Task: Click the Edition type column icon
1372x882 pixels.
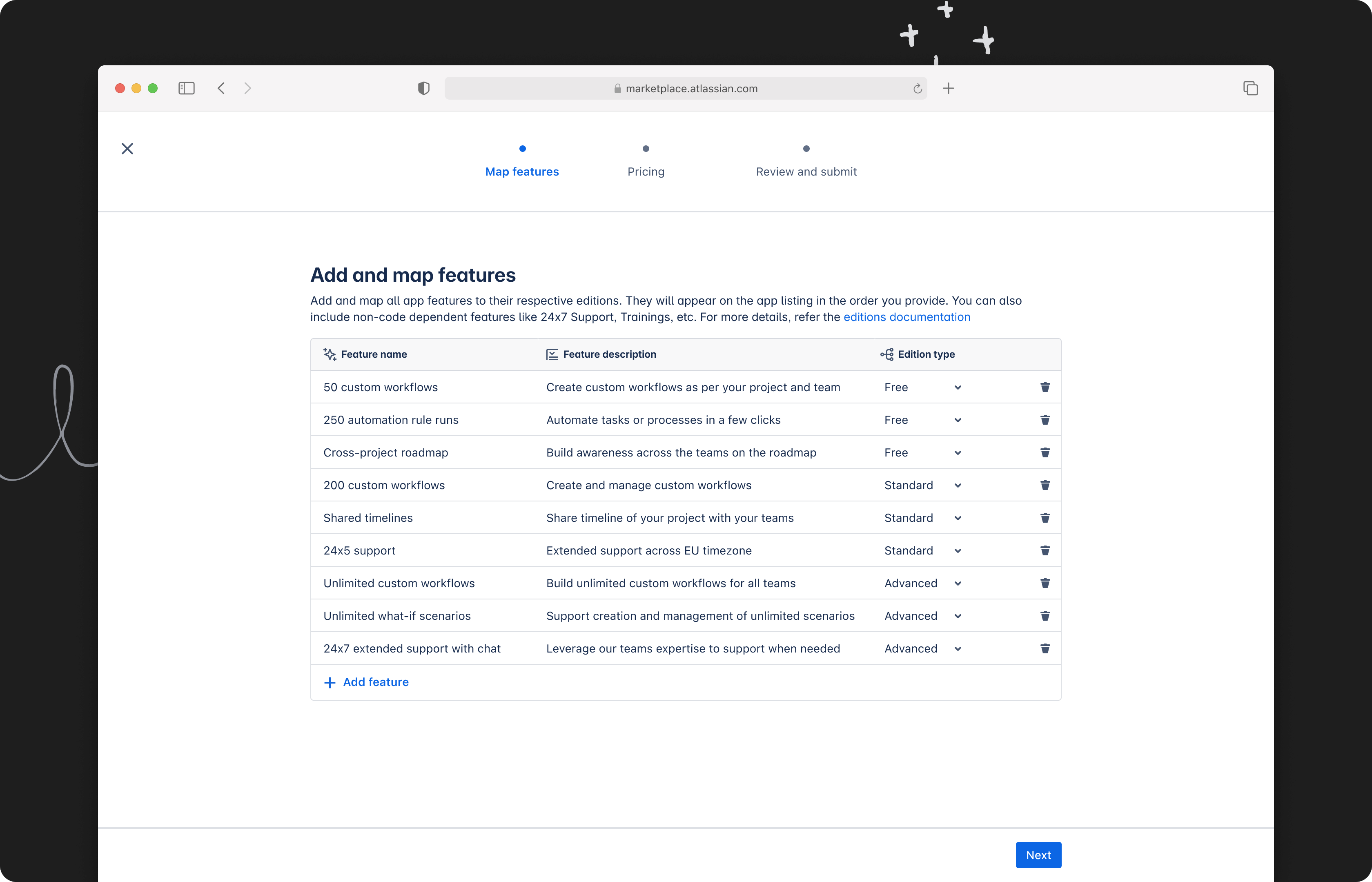Action: pos(887,354)
